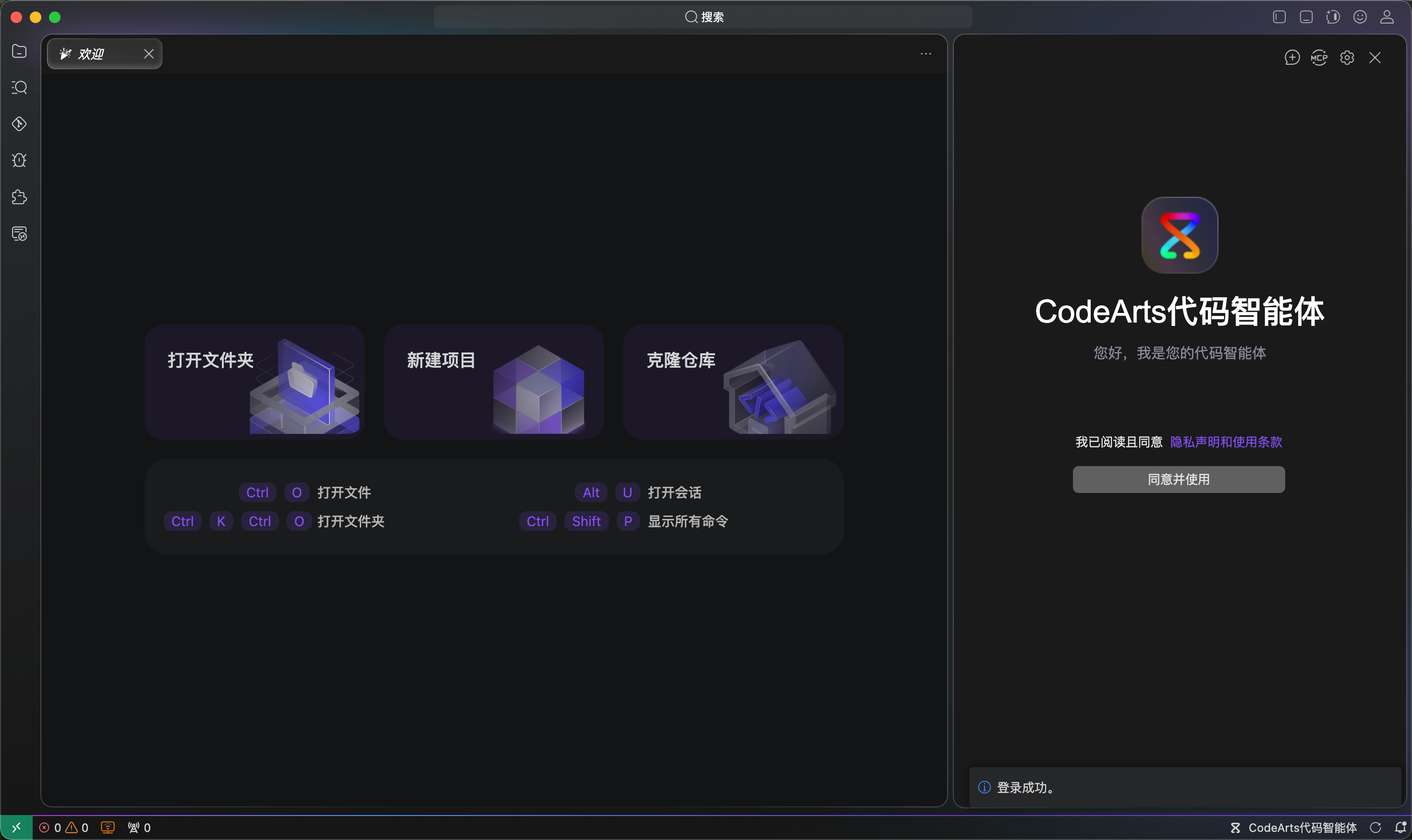Open the Source Control view
Screen dimensions: 1412x840
click(19, 124)
